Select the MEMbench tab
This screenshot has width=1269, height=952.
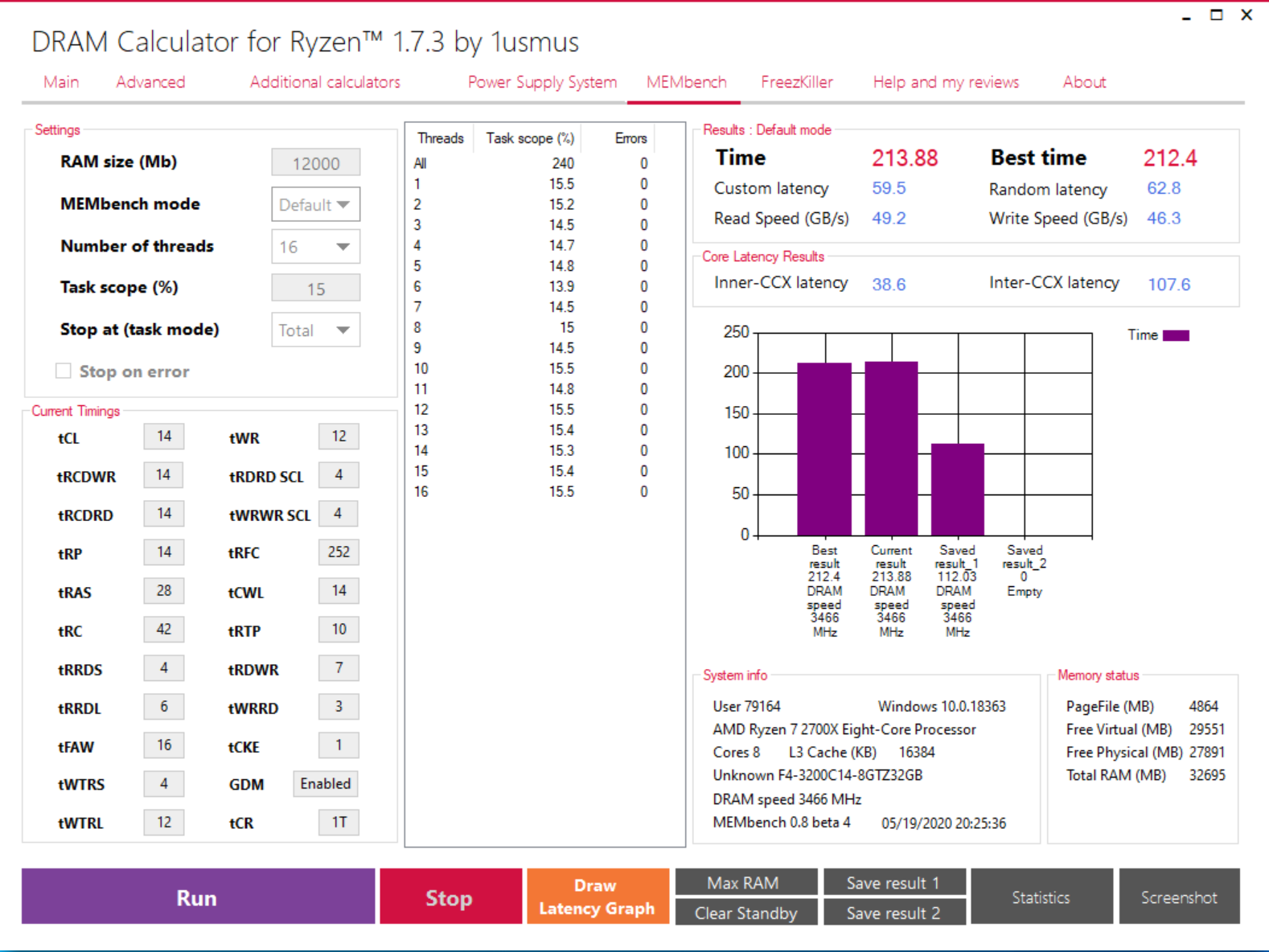[x=686, y=82]
